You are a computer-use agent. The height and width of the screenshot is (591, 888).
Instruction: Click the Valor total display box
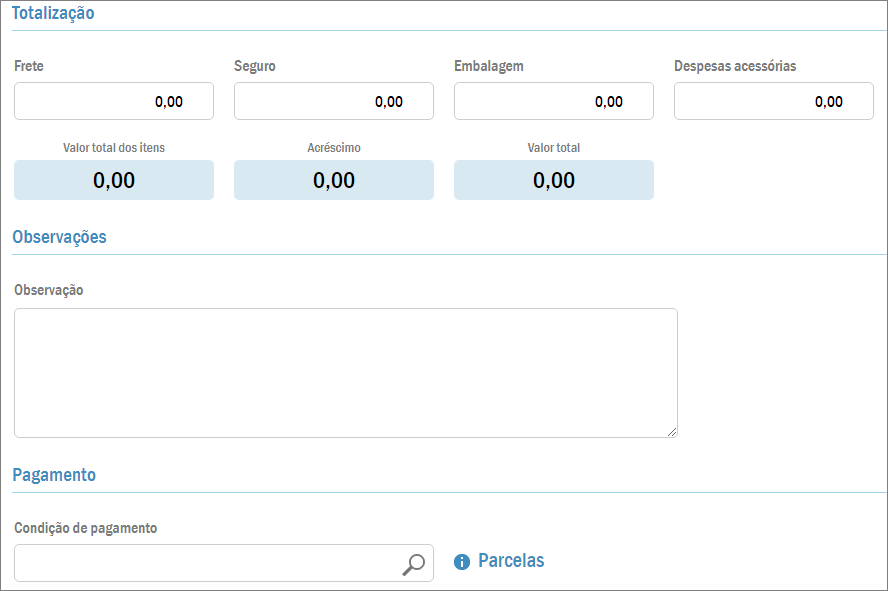554,180
